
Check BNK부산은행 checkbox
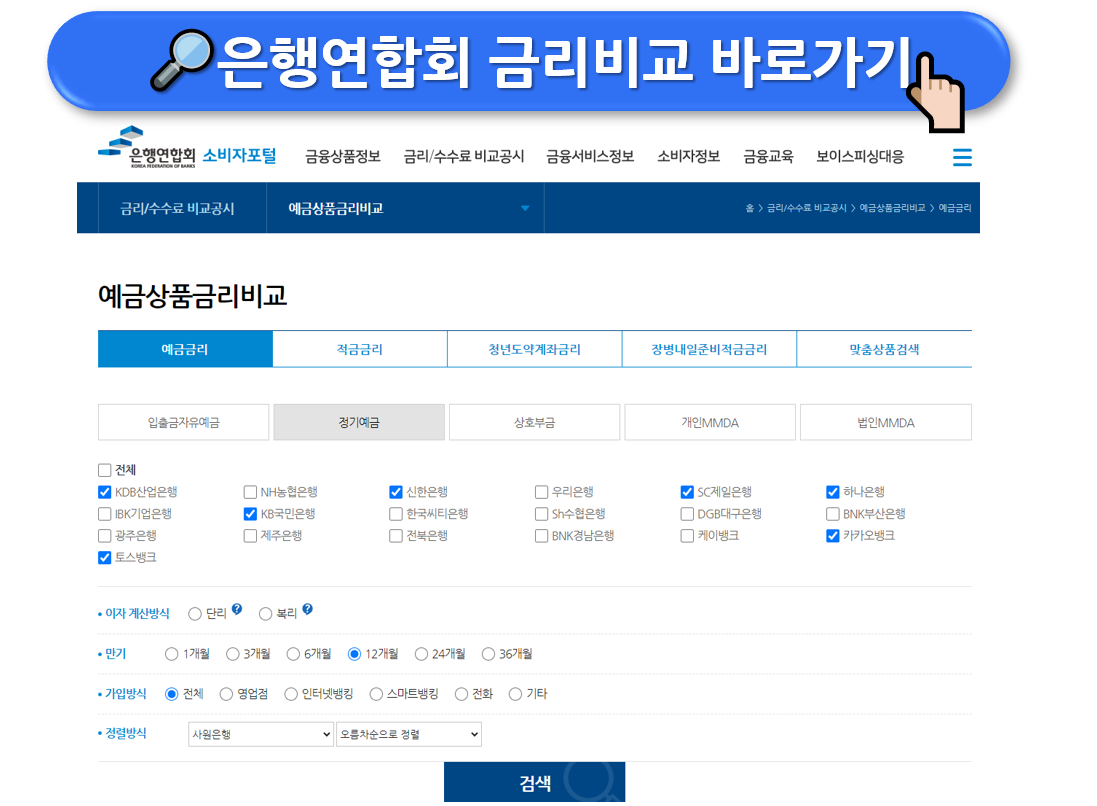pyautogui.click(x=833, y=514)
